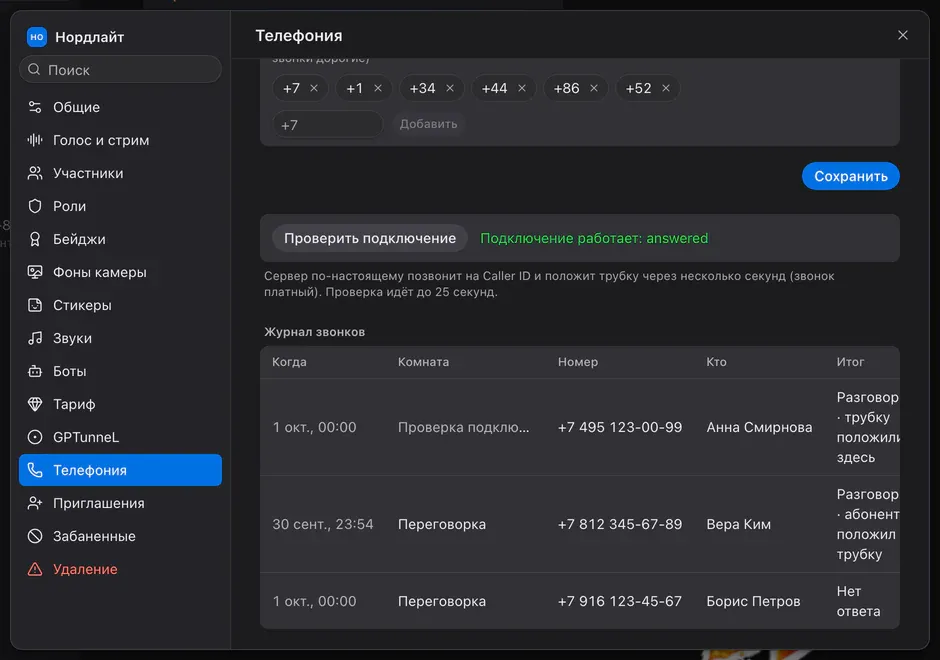Click the Телефония phone icon
The image size is (940, 660).
click(x=35, y=470)
